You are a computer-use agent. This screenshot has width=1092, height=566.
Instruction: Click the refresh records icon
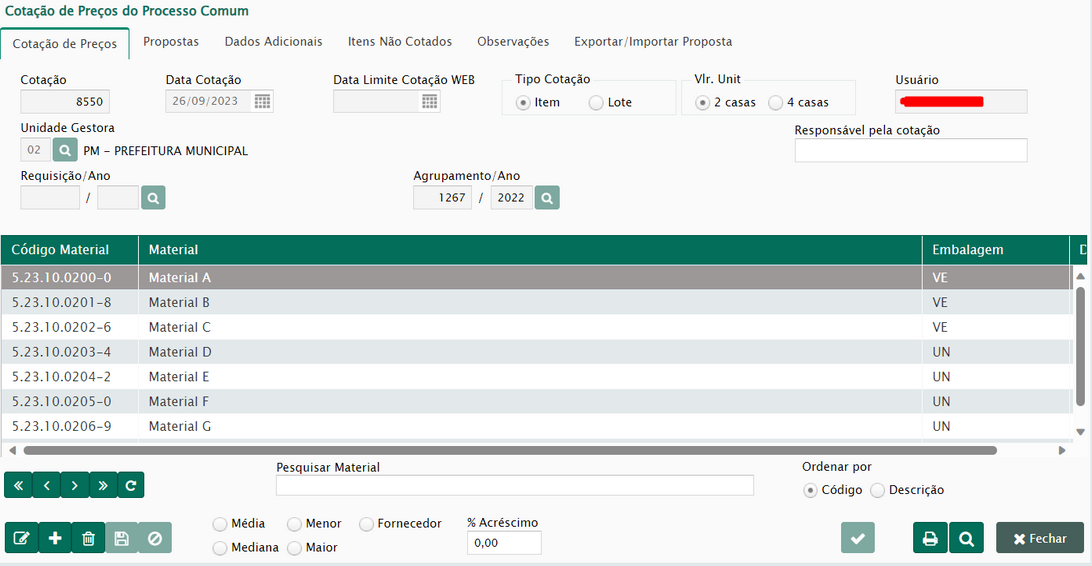click(x=130, y=486)
